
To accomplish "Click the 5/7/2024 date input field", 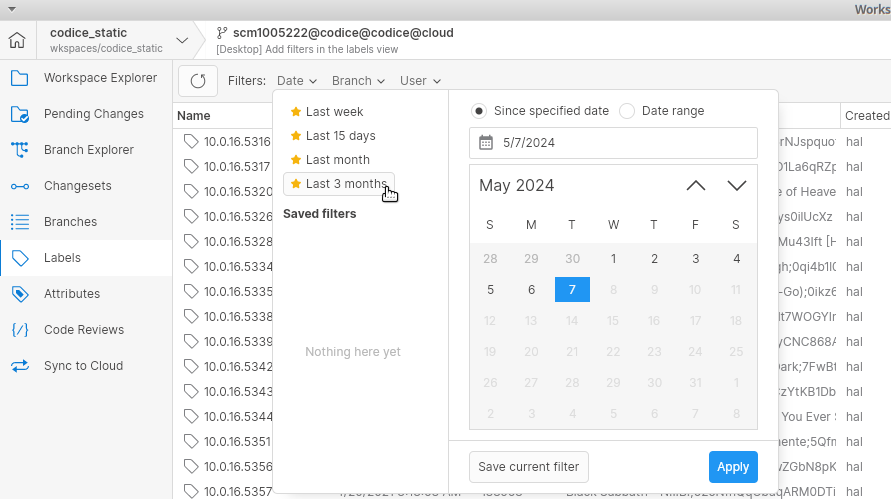I will pos(613,143).
